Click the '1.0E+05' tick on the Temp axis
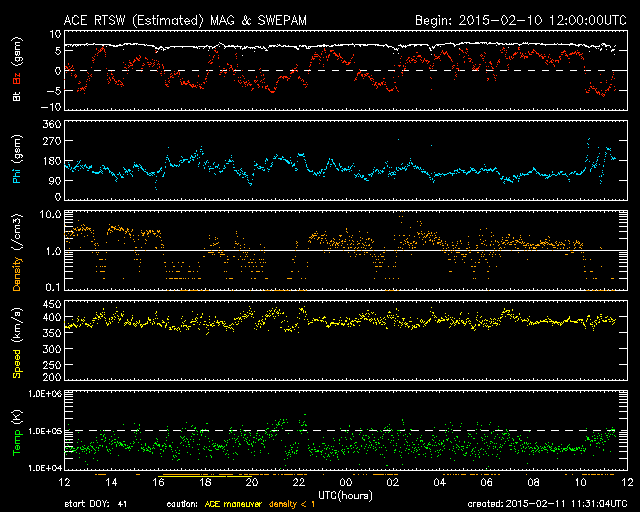Screen dimensions: 640x512 (x=45, y=431)
